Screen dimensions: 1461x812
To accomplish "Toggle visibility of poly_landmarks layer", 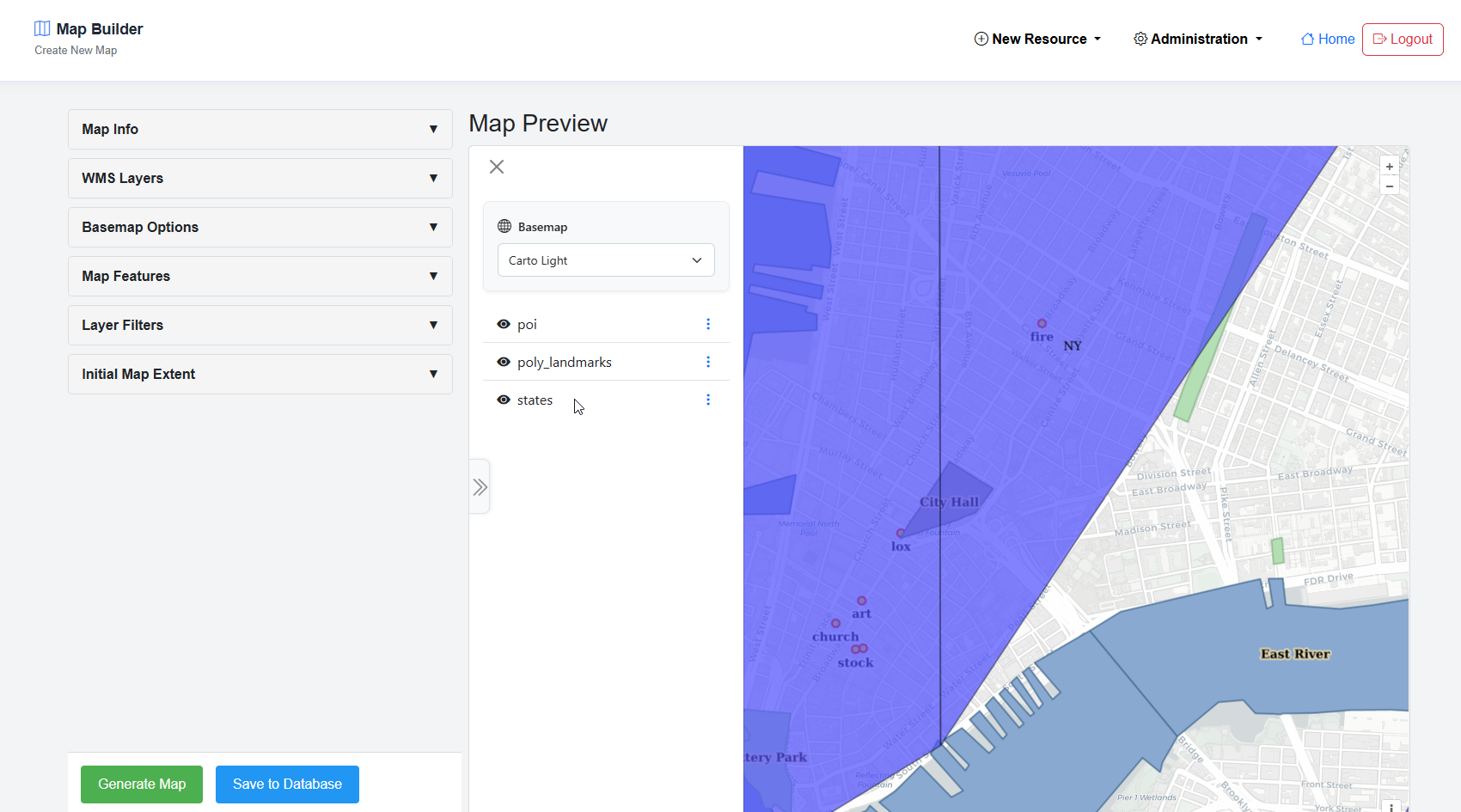I will [504, 362].
